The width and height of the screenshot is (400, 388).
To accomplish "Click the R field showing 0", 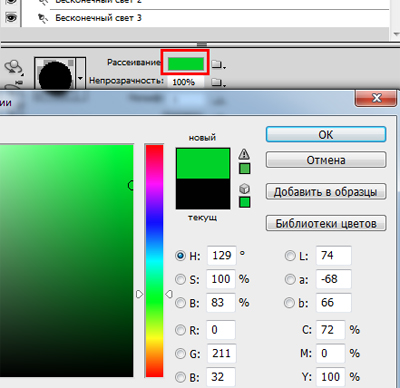I will [221, 330].
